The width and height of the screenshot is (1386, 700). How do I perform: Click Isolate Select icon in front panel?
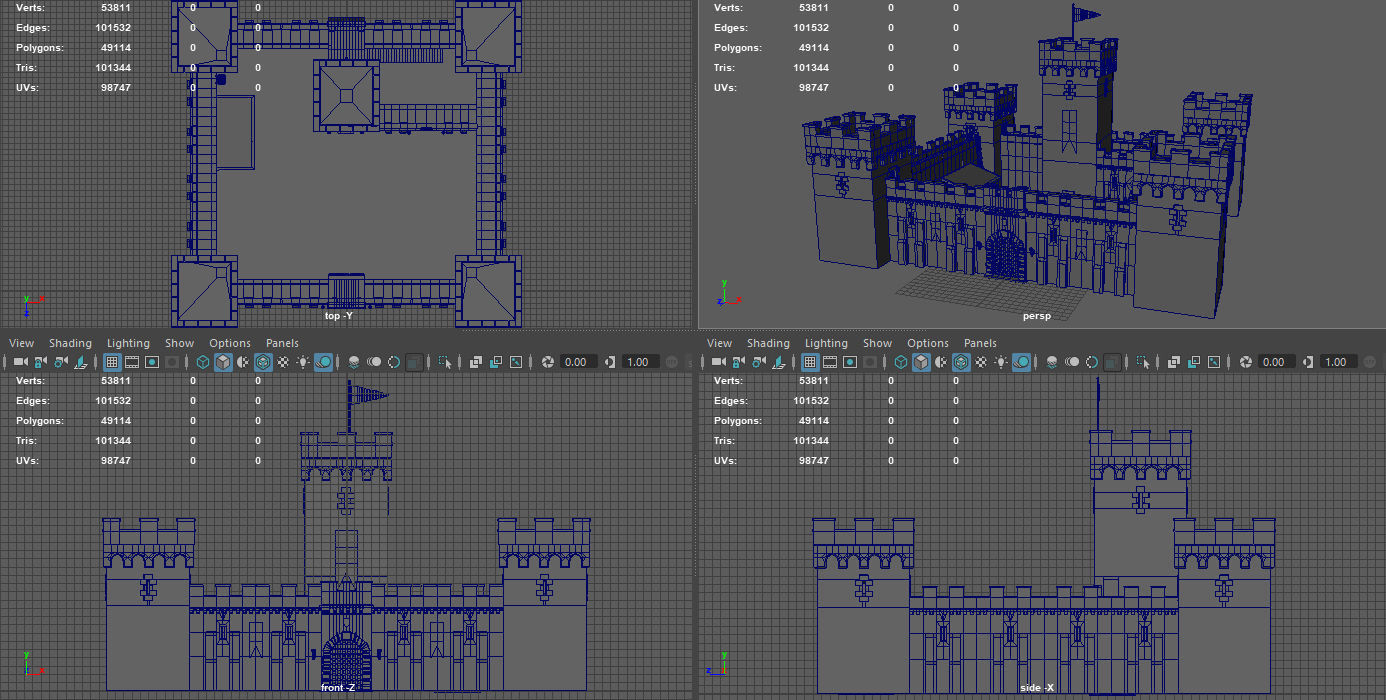click(x=444, y=362)
